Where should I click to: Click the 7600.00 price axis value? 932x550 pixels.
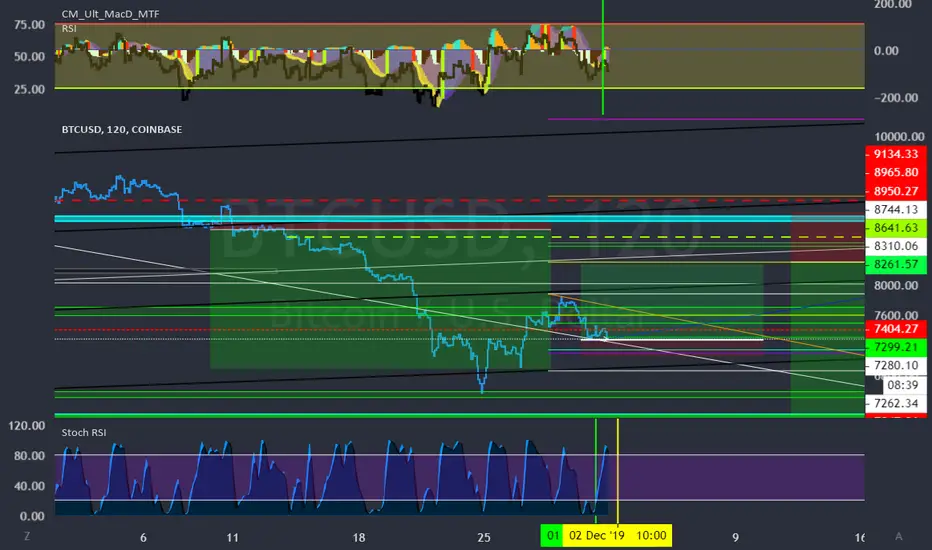point(896,315)
